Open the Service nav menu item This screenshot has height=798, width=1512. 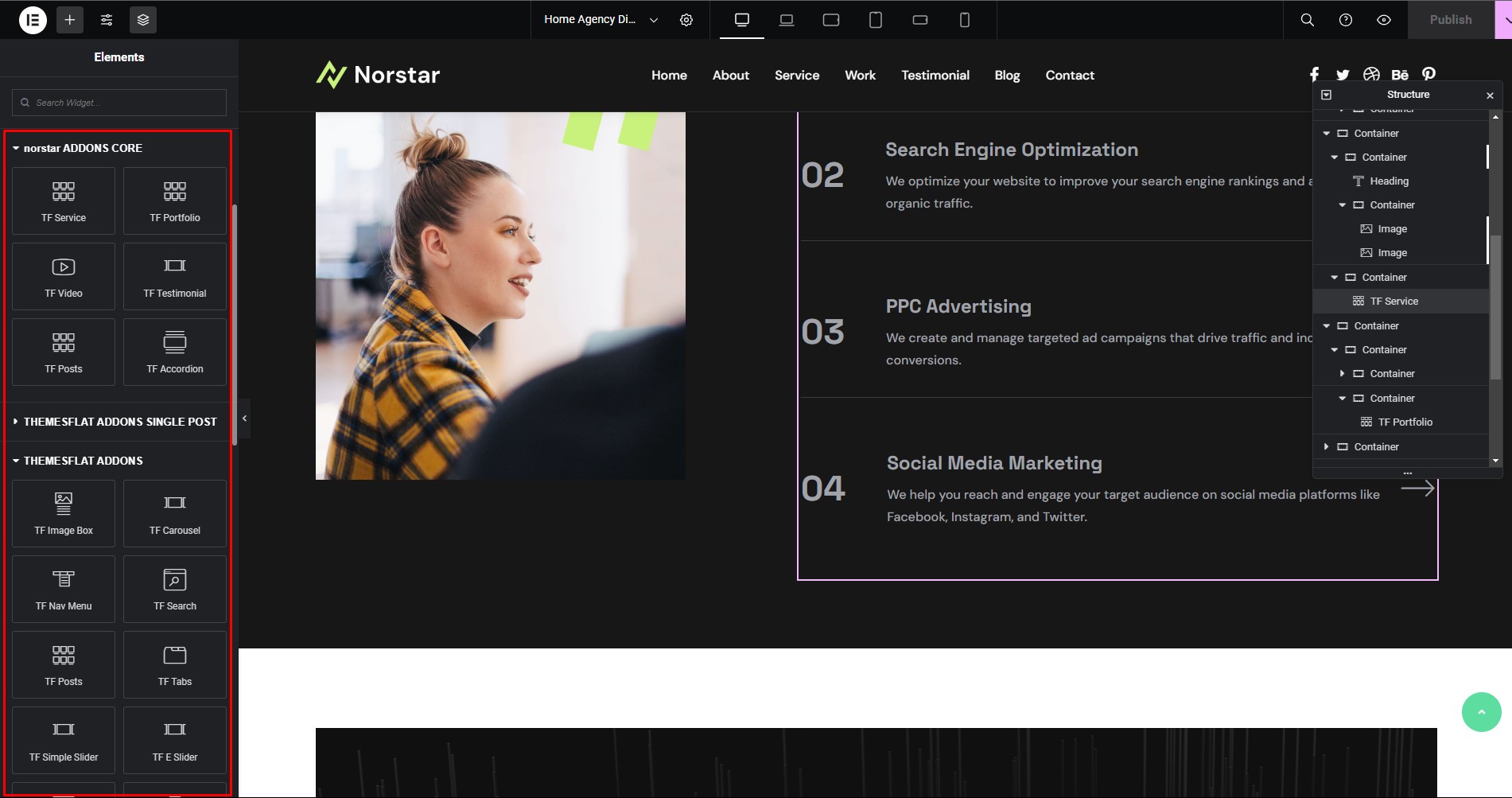[x=797, y=76]
